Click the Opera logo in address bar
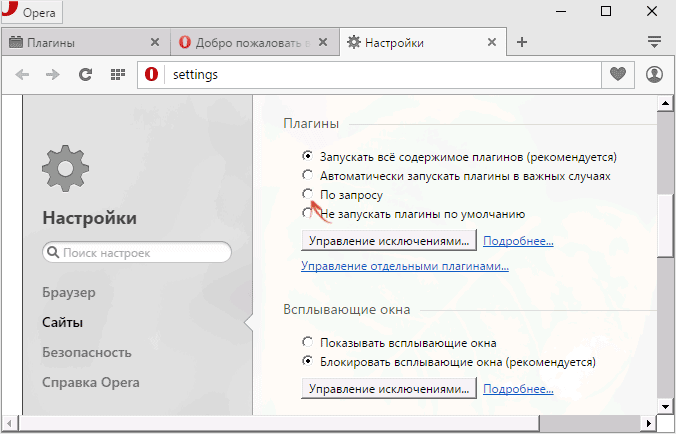 (x=151, y=75)
